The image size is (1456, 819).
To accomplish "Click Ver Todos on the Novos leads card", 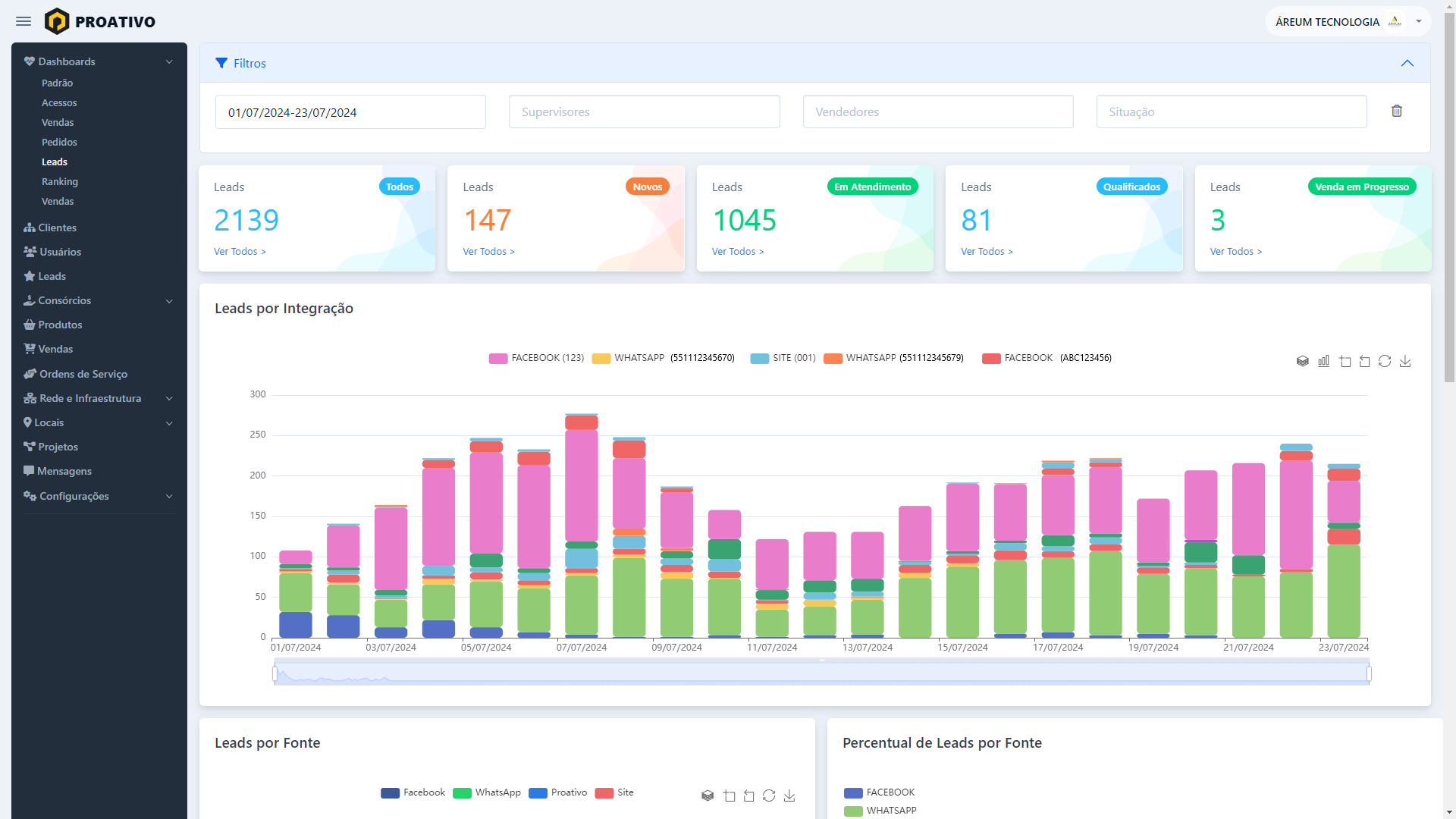I will click(x=489, y=252).
